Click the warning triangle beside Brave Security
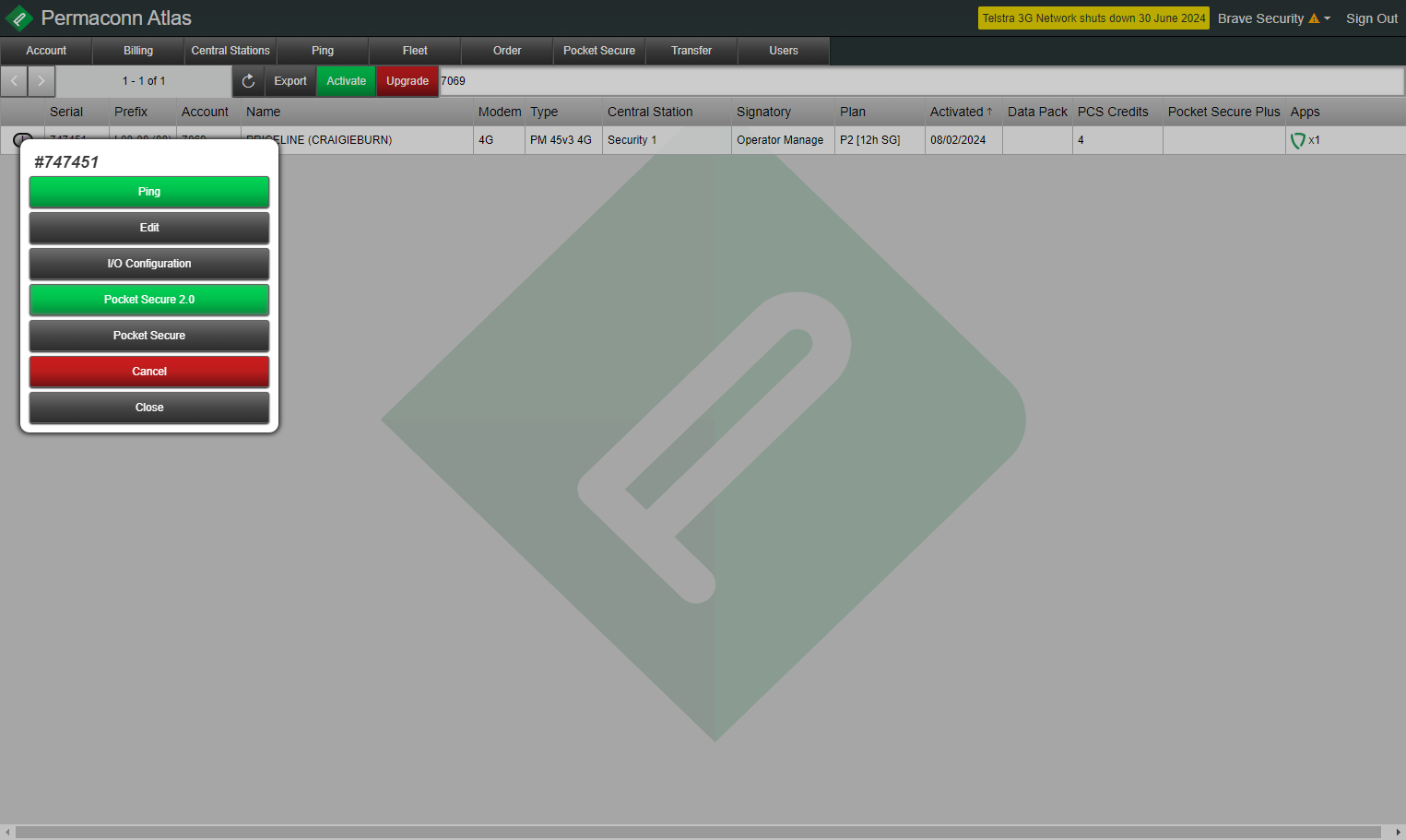1406x840 pixels. click(1314, 18)
